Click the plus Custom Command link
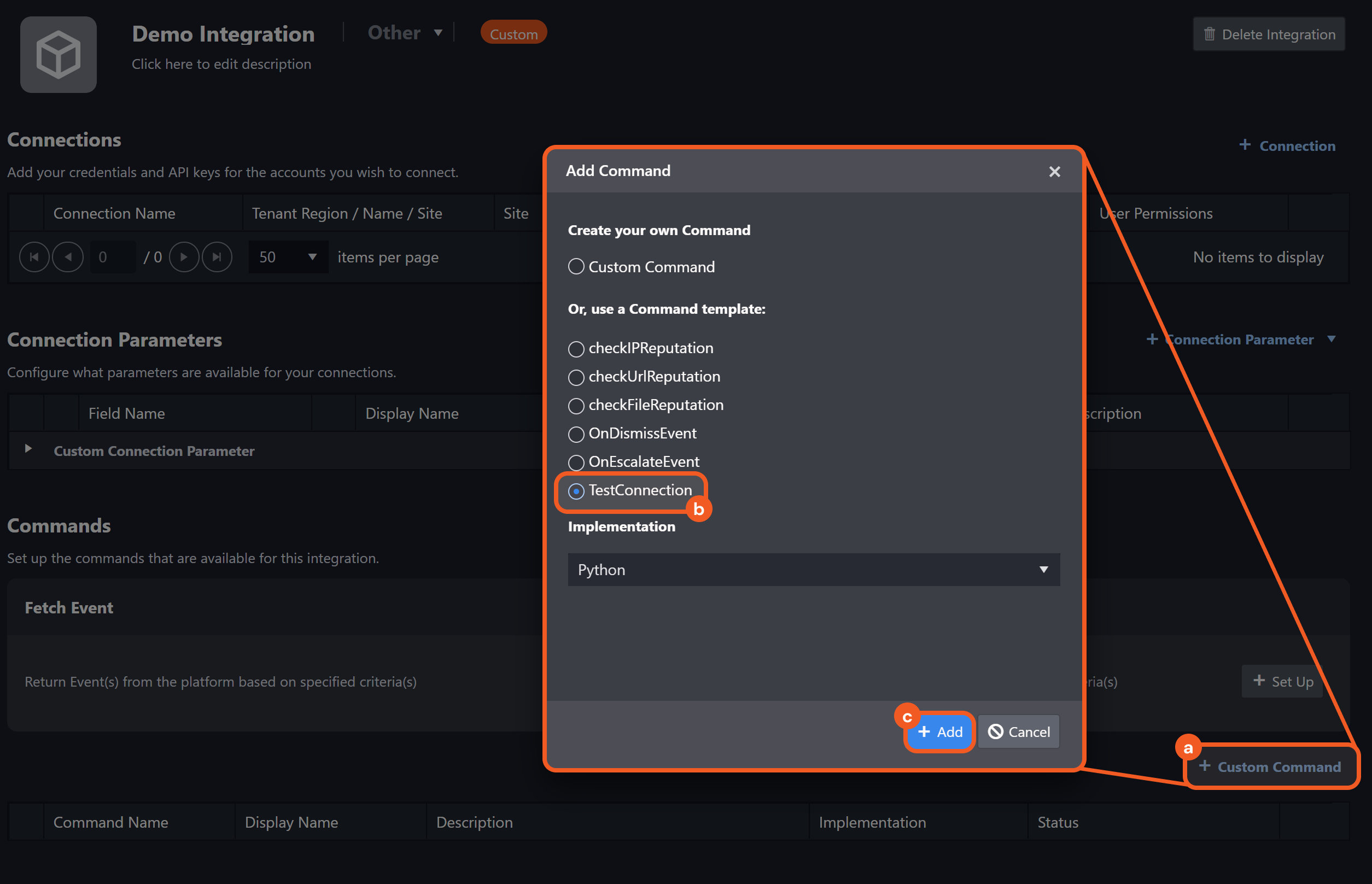Viewport: 1372px width, 884px height. point(1270,766)
